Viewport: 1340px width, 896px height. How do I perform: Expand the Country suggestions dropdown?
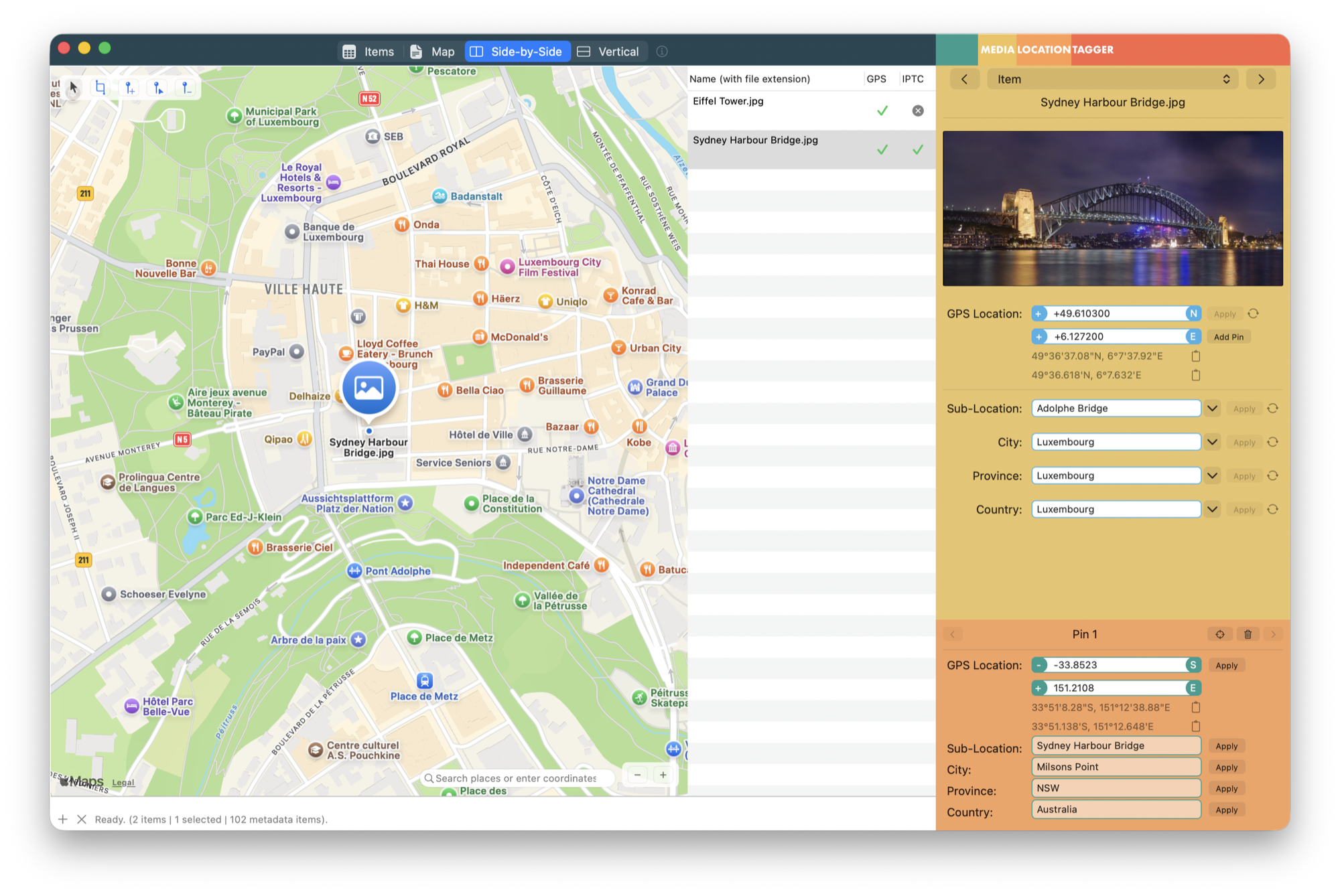(1212, 509)
